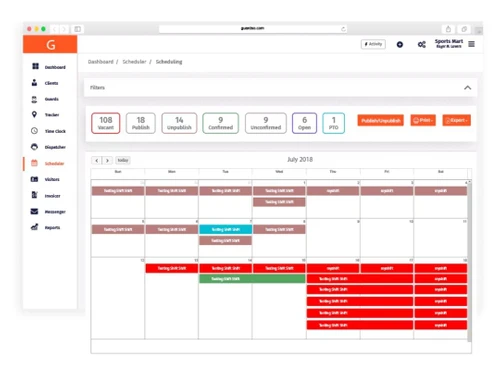Click the Activity button in header

[x=373, y=44]
